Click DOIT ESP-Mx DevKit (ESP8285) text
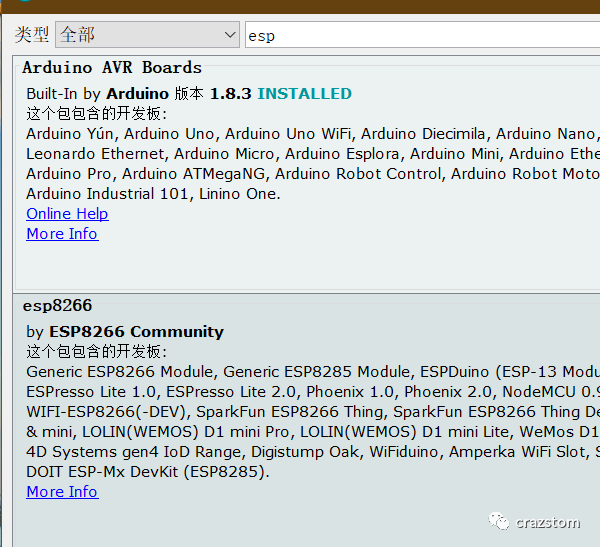Viewport: 600px width, 547px height. point(148,472)
